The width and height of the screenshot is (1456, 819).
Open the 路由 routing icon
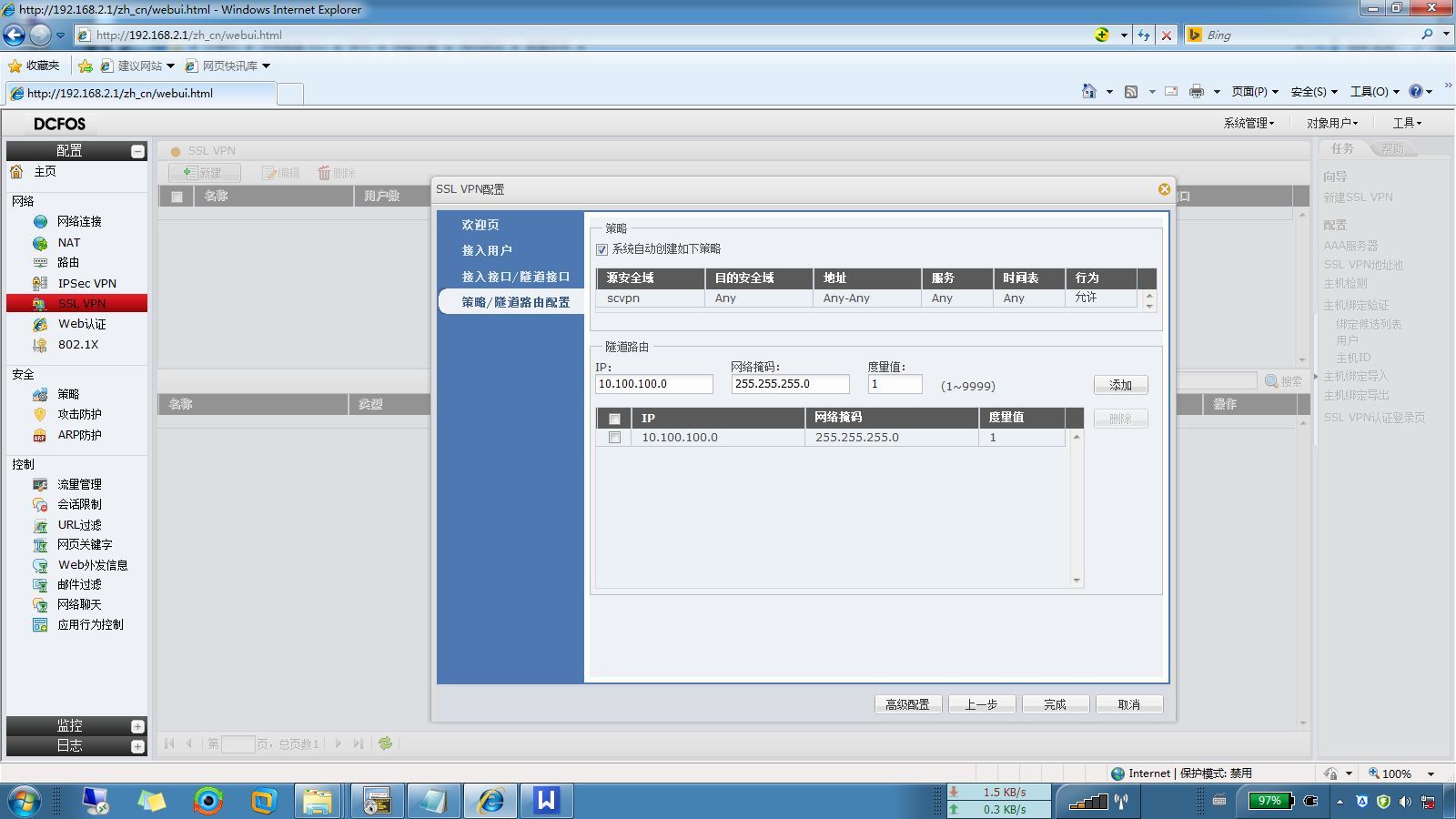click(40, 262)
